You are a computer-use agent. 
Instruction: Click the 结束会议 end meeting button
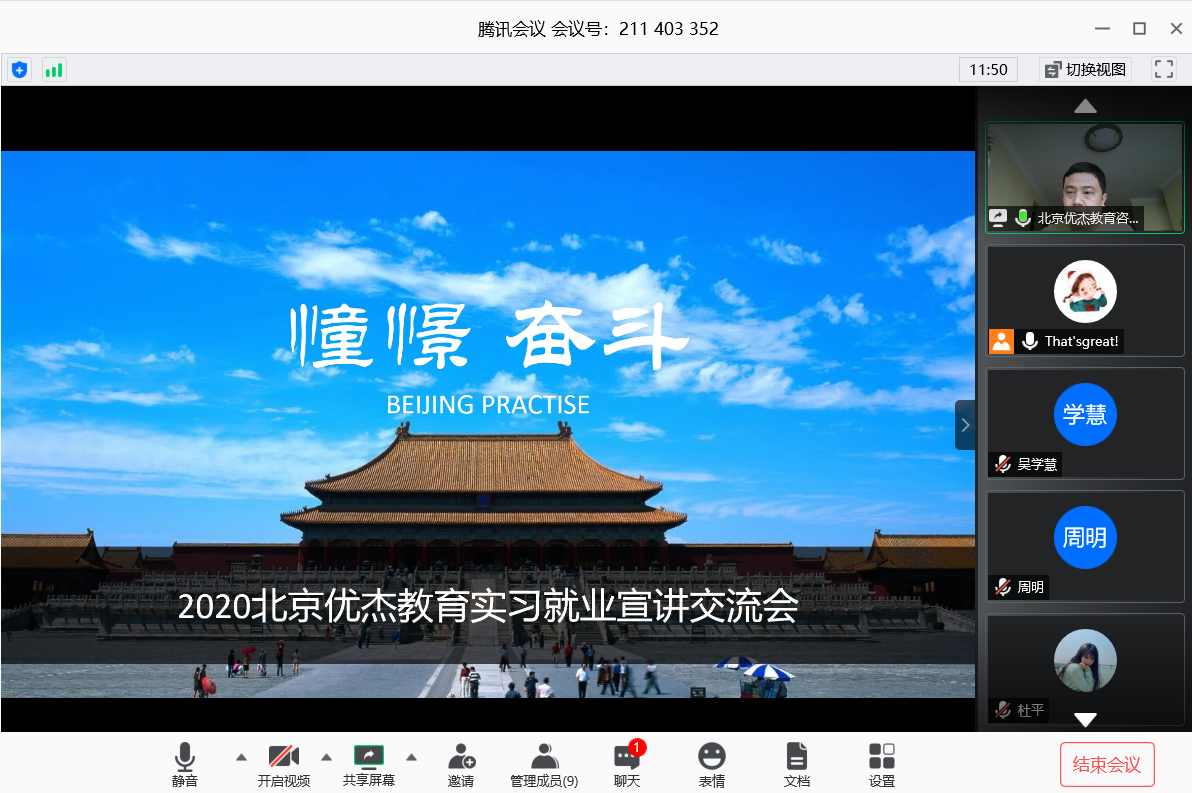[1107, 764]
